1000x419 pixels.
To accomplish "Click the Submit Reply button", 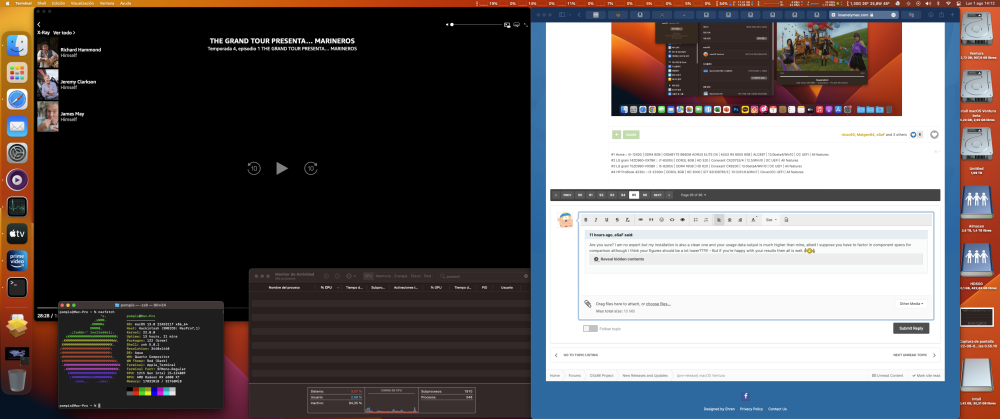I will tap(911, 328).
